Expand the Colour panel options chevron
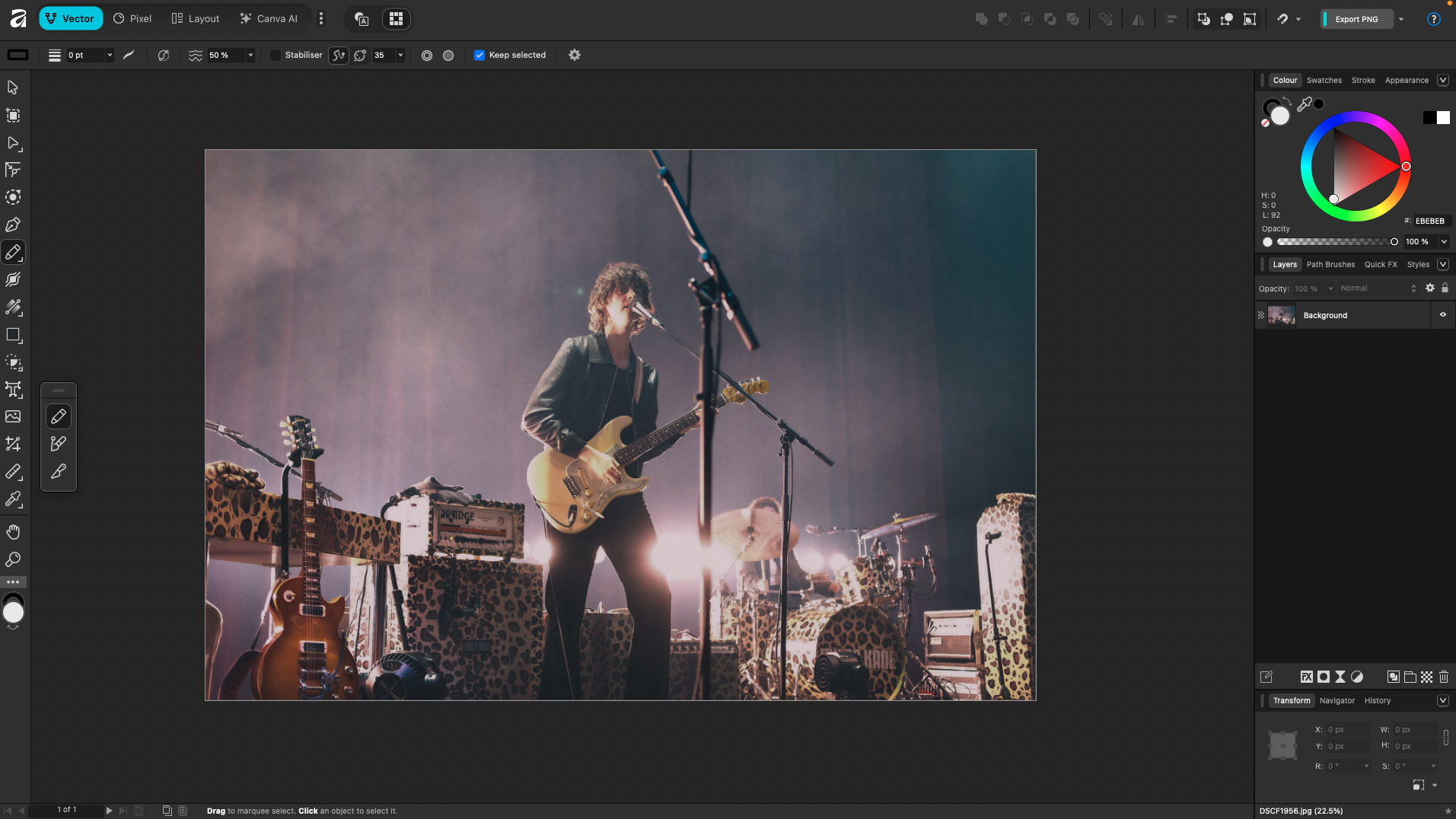1456x819 pixels. 1443,81
